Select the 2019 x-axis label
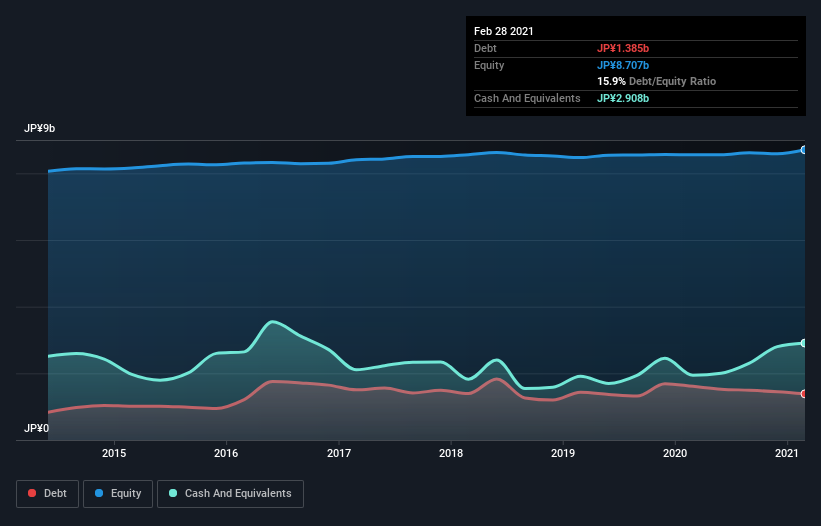The image size is (821, 526). [x=563, y=453]
